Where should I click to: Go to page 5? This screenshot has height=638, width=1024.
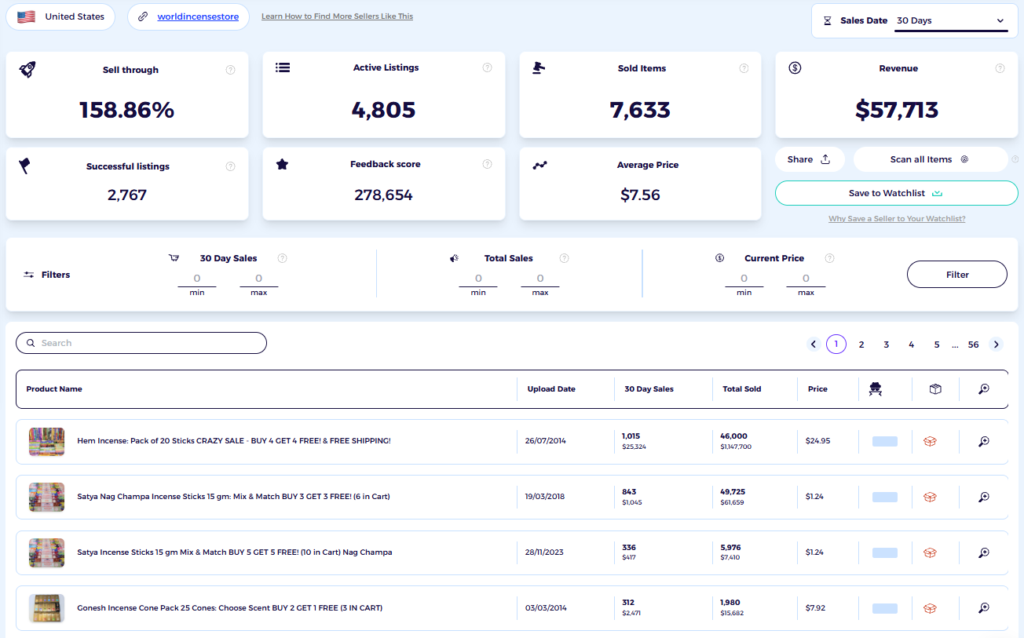[x=936, y=344]
